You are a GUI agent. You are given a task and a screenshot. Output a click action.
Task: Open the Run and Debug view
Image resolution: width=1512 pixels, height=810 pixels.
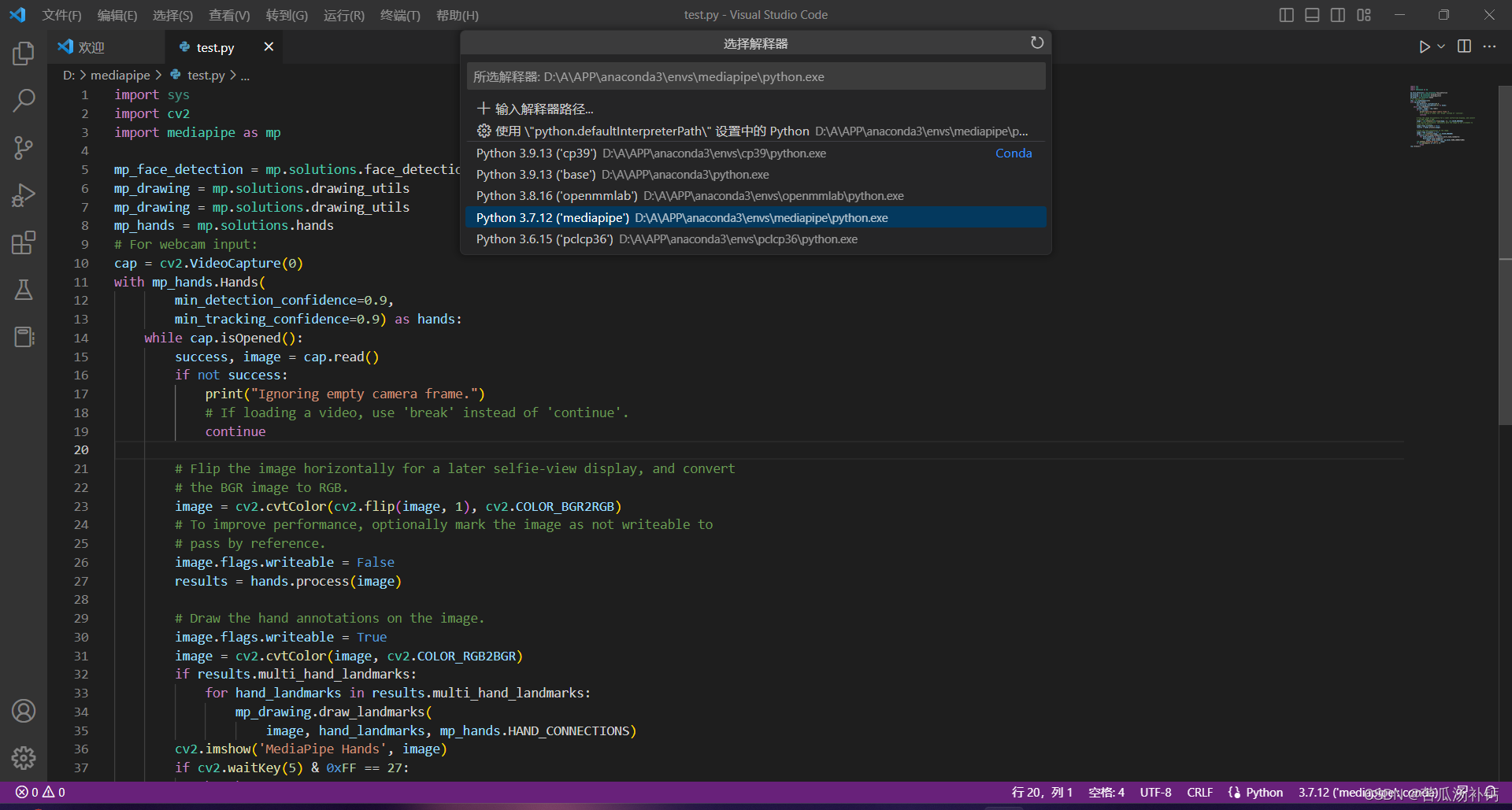pos(23,195)
